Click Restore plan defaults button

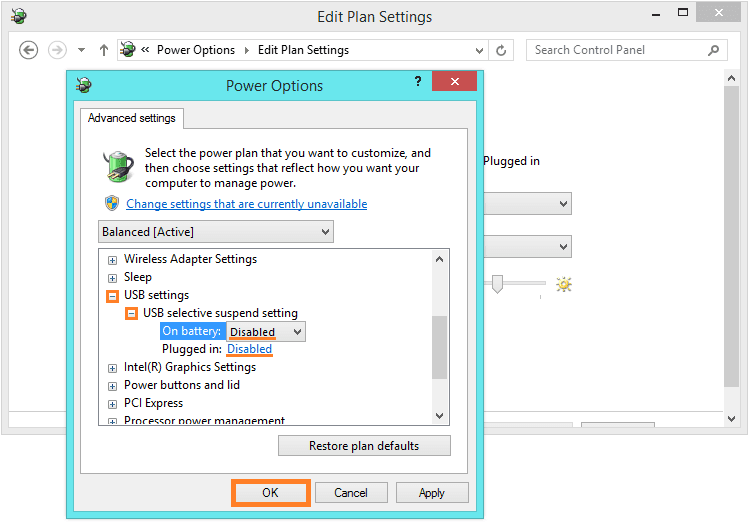point(364,446)
